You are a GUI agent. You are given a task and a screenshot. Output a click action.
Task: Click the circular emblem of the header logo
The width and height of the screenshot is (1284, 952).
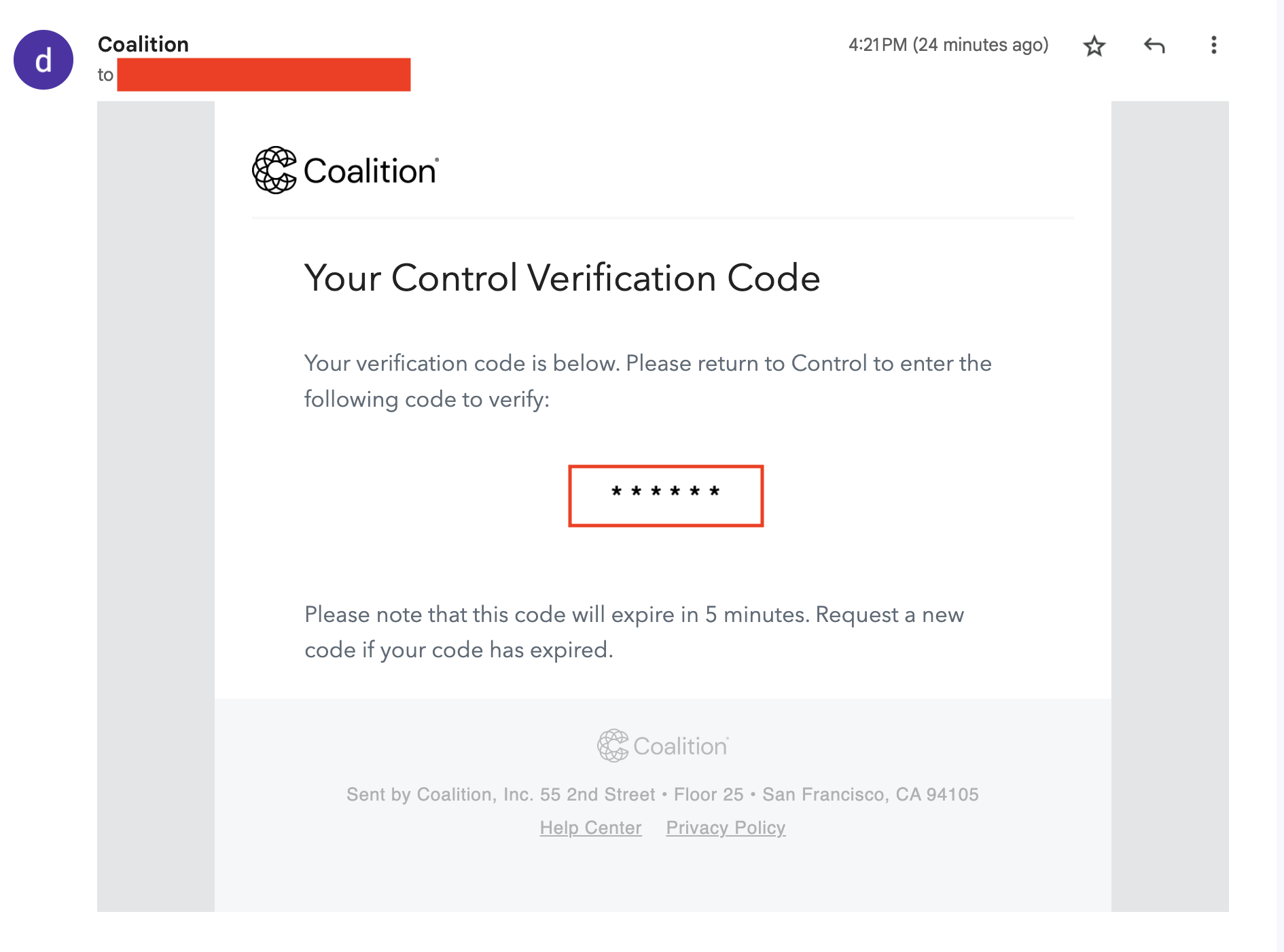274,170
